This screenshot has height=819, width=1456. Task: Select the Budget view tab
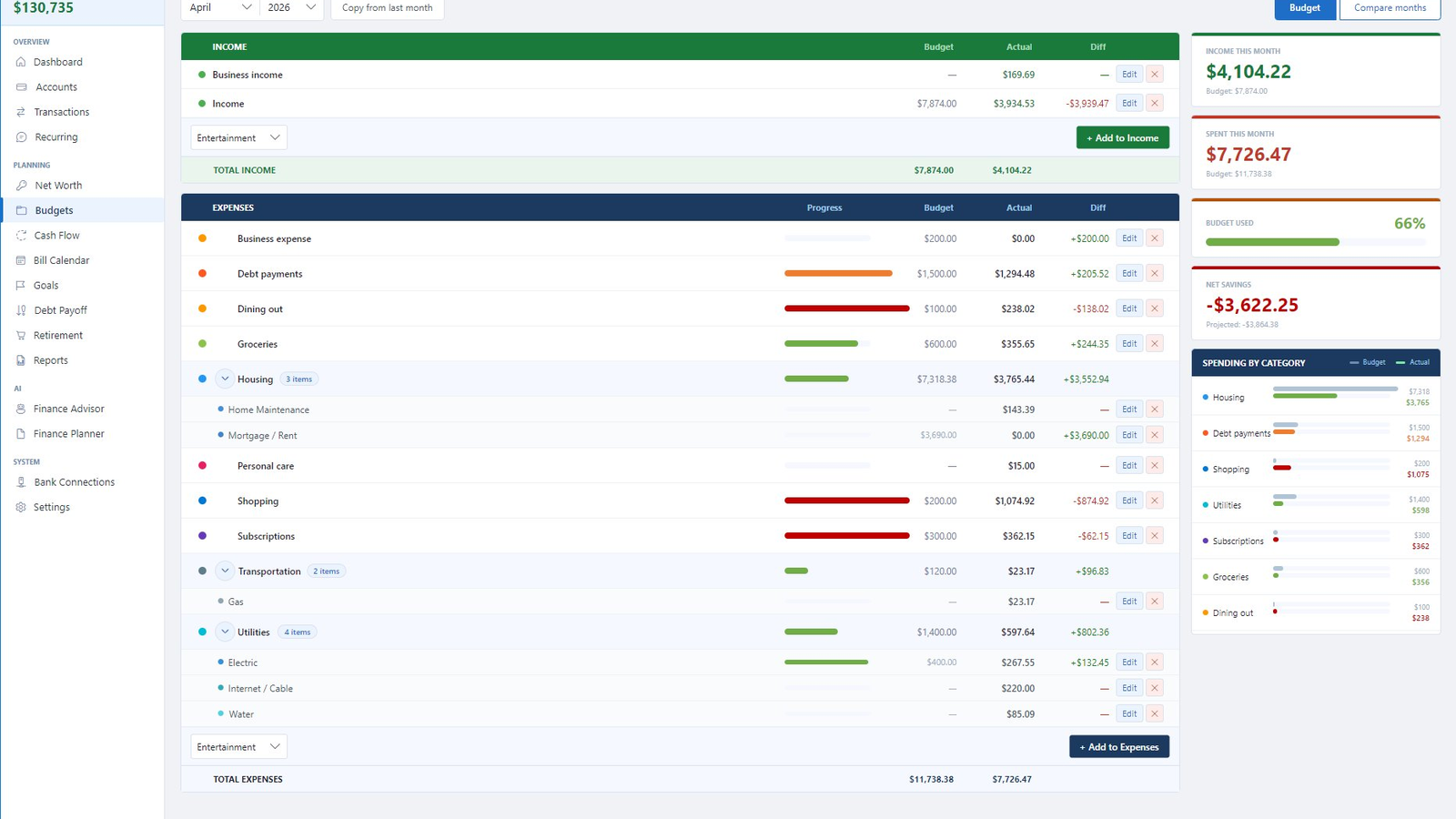pyautogui.click(x=1304, y=7)
